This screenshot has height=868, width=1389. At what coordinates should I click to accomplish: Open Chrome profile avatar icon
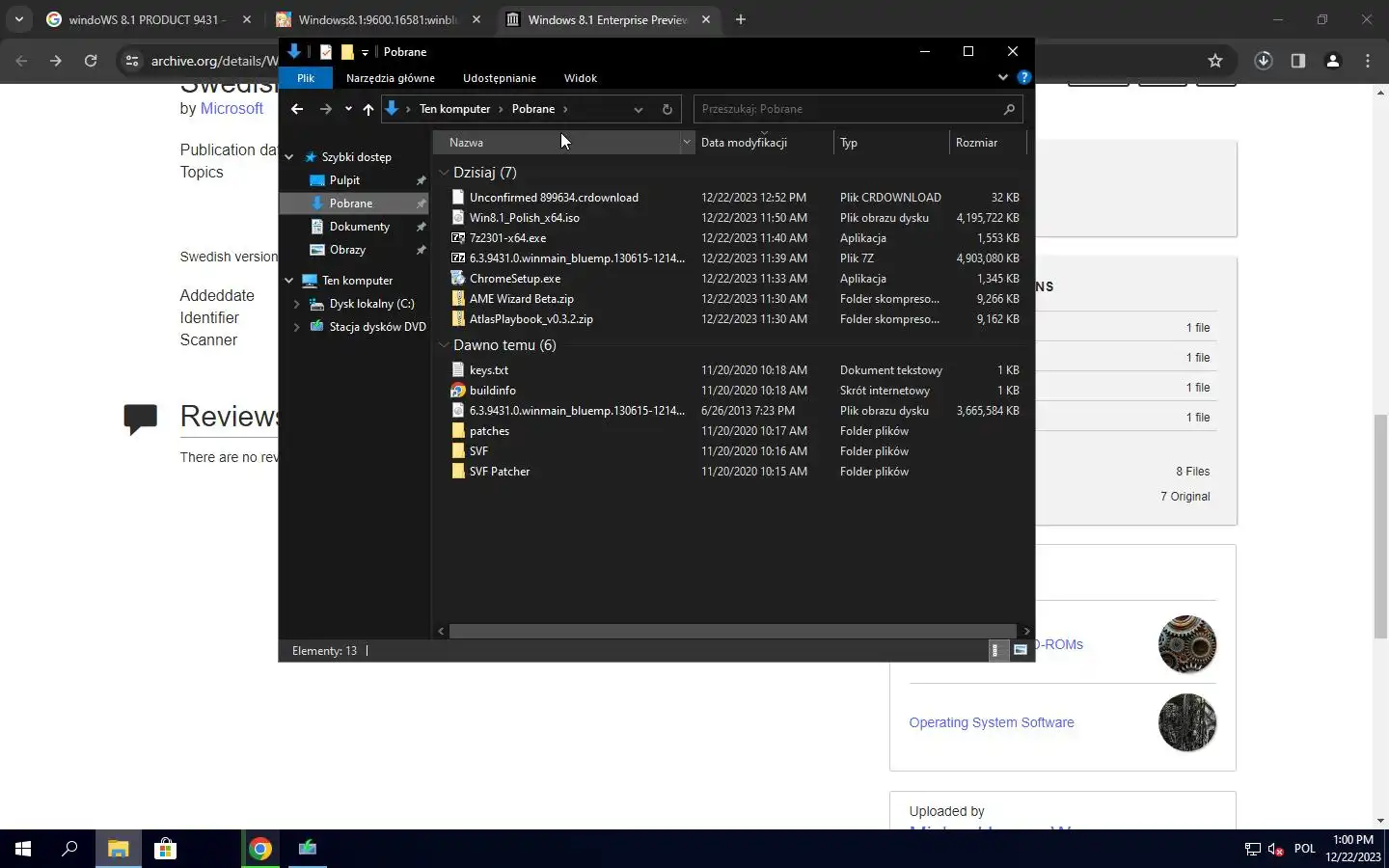tap(1333, 61)
